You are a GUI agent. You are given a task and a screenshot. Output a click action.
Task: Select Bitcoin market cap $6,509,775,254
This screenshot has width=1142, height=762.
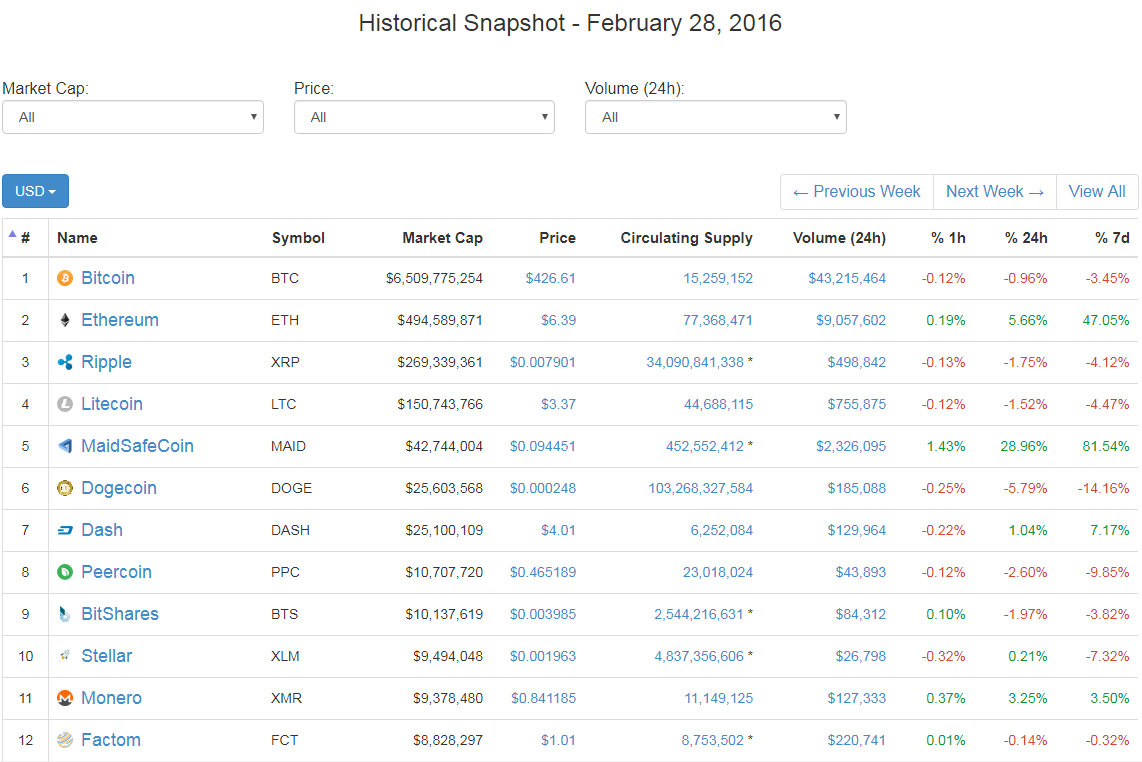click(434, 278)
